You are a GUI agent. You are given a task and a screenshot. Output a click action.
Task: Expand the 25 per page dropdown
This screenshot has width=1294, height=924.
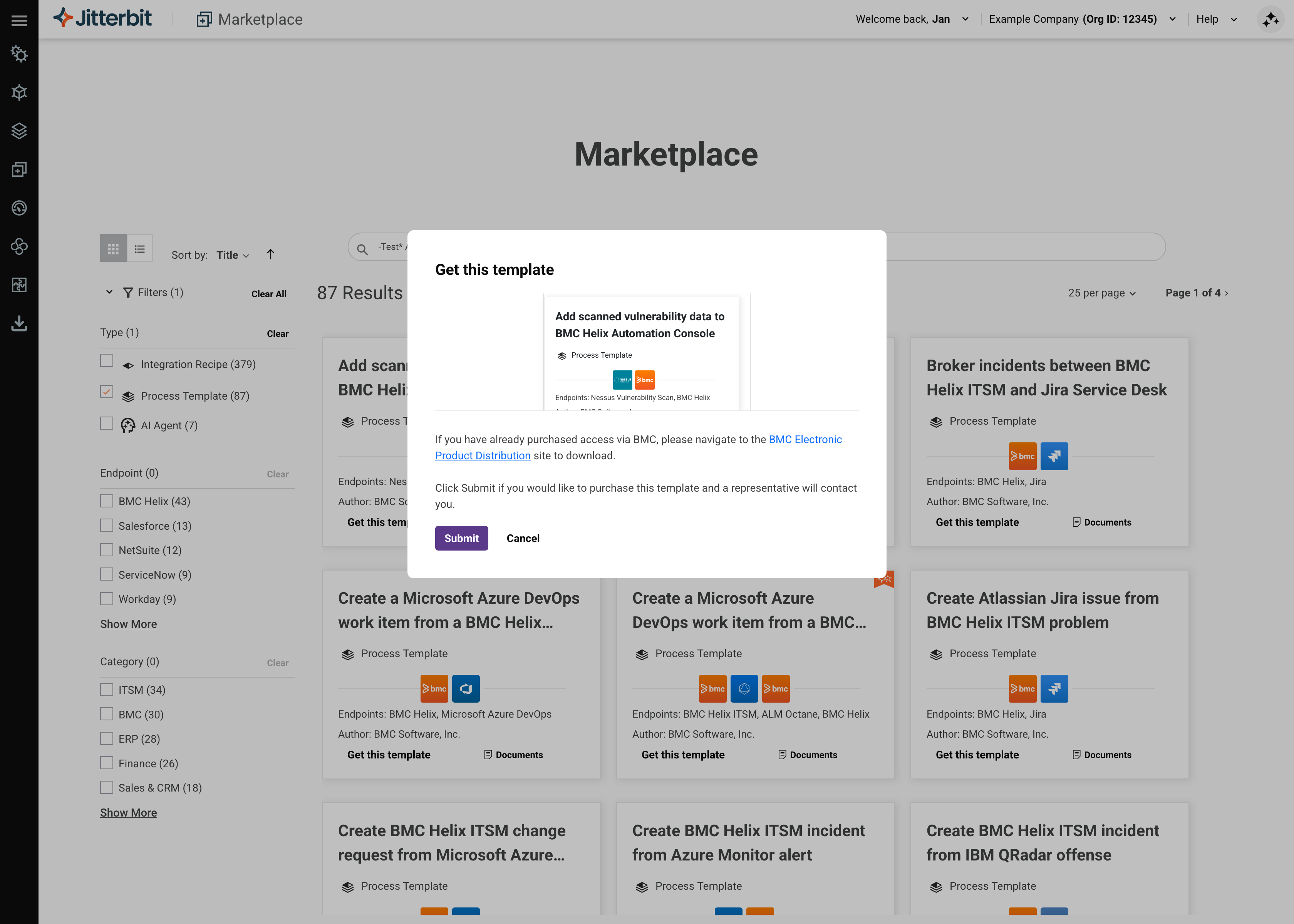[x=1102, y=293]
